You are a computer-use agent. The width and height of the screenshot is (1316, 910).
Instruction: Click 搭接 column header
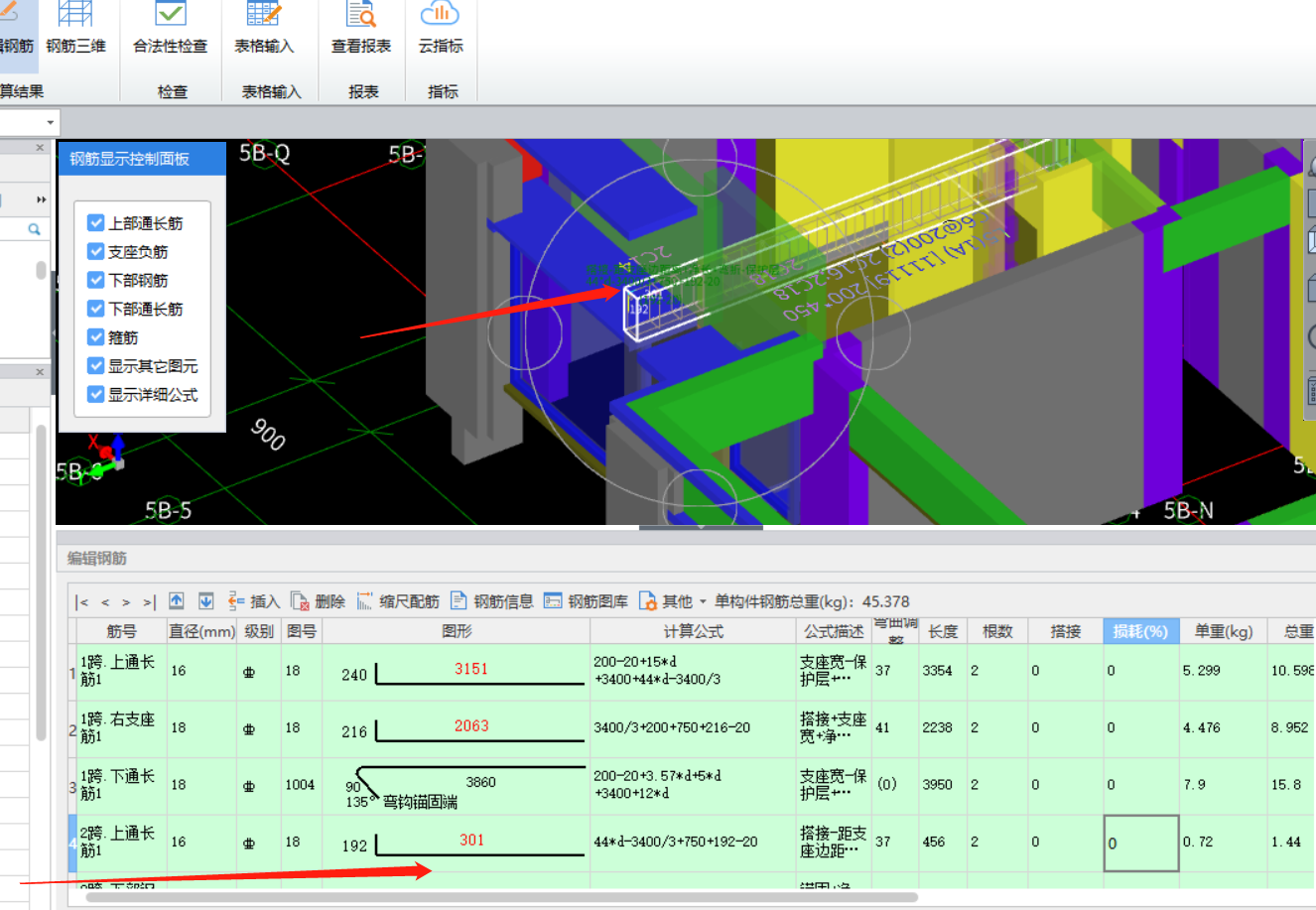coord(1065,631)
